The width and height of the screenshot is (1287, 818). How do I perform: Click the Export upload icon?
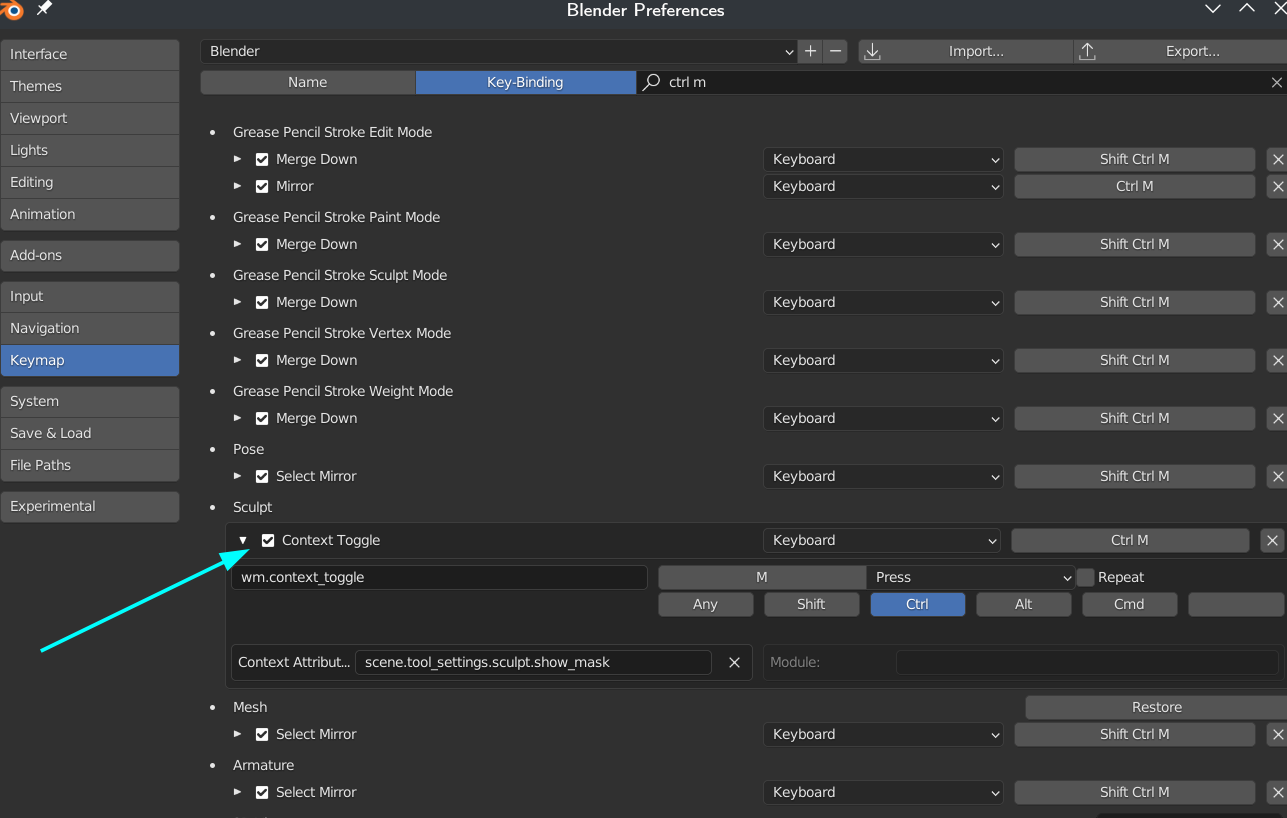point(1087,51)
